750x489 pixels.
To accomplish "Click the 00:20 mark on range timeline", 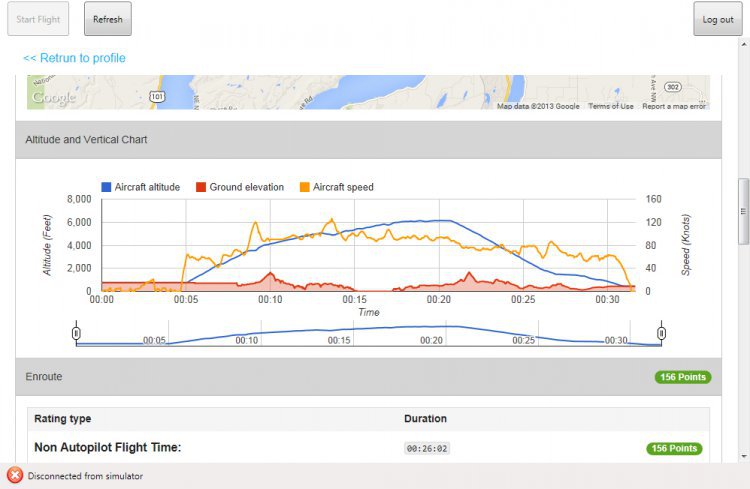I will (431, 340).
